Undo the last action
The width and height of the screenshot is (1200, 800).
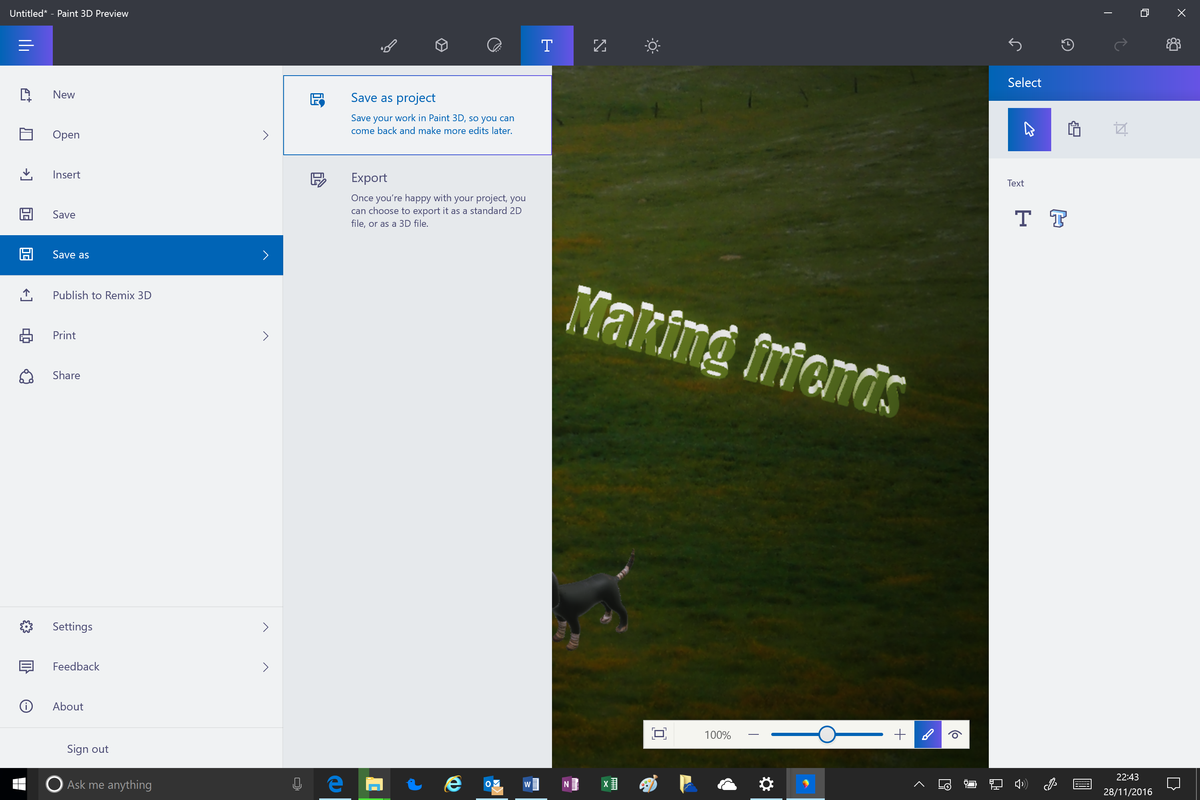(1015, 45)
